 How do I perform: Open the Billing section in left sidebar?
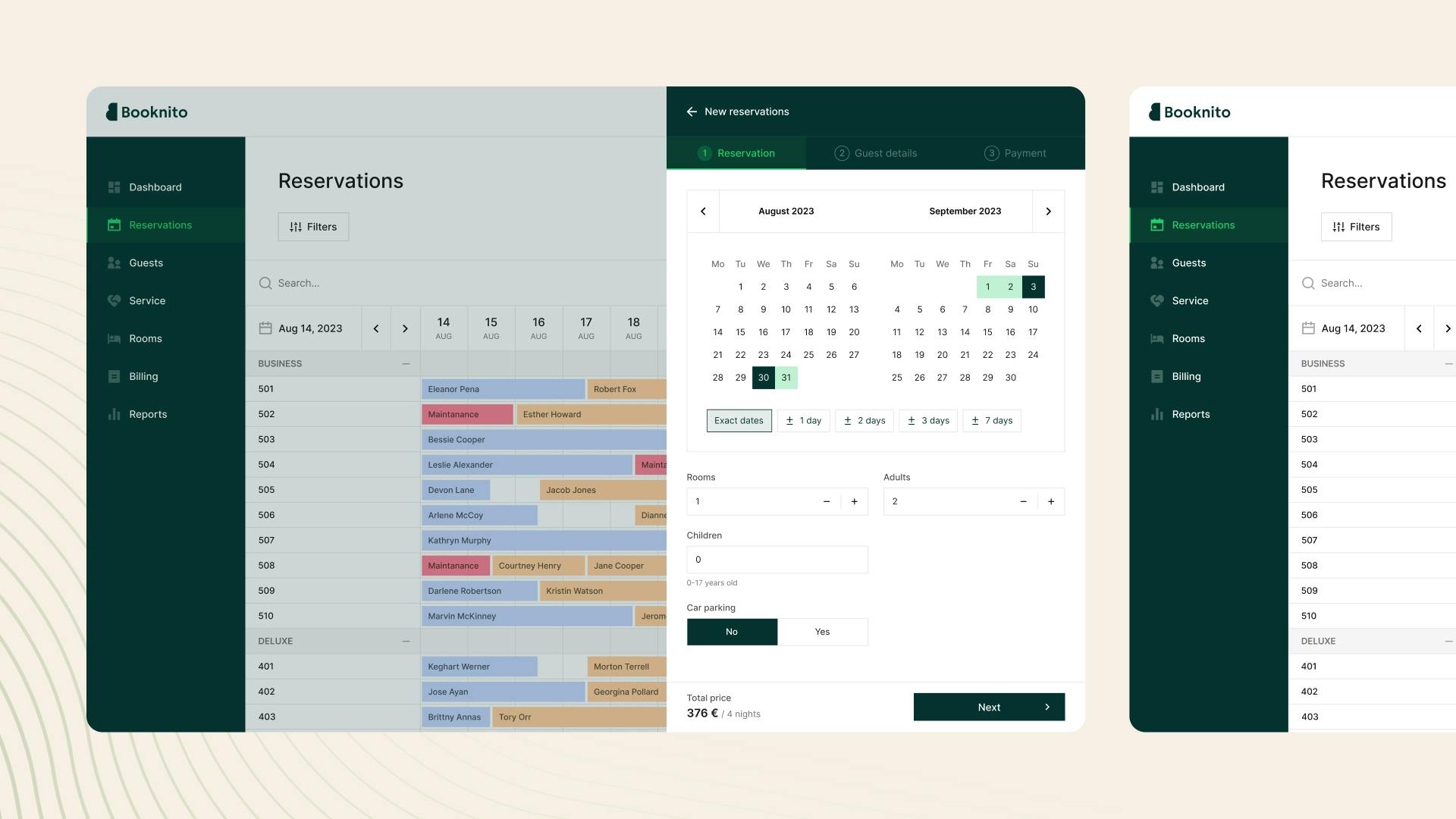click(143, 377)
